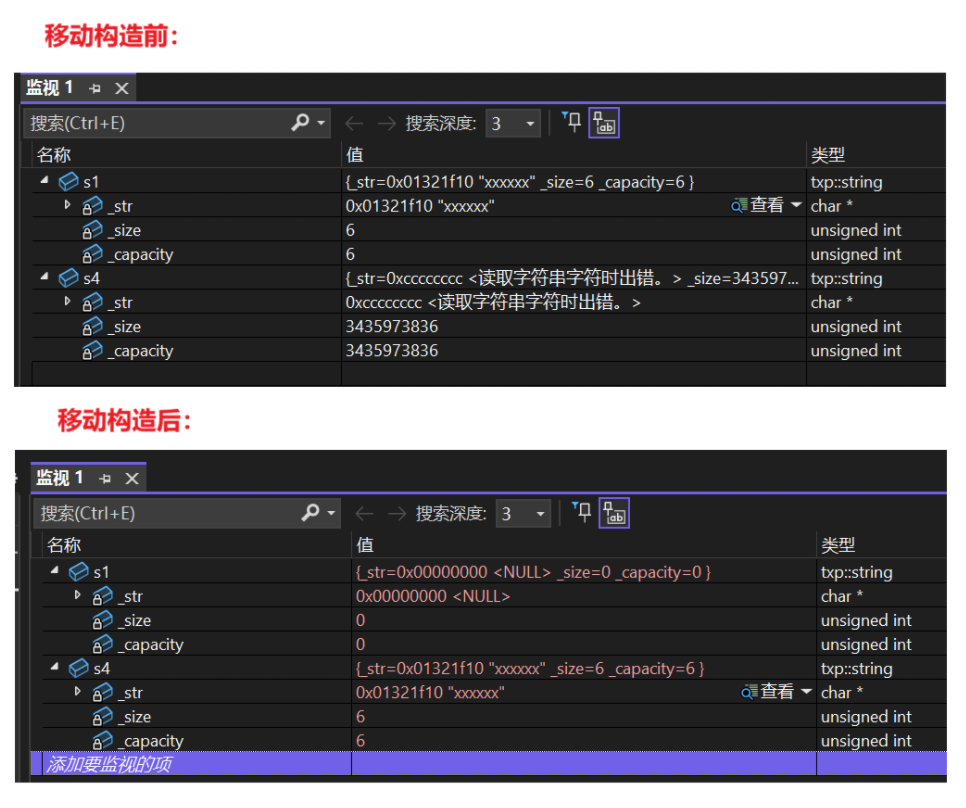
Task: Click 查看 visualizer button in top s1 _str row
Action: click(x=758, y=205)
